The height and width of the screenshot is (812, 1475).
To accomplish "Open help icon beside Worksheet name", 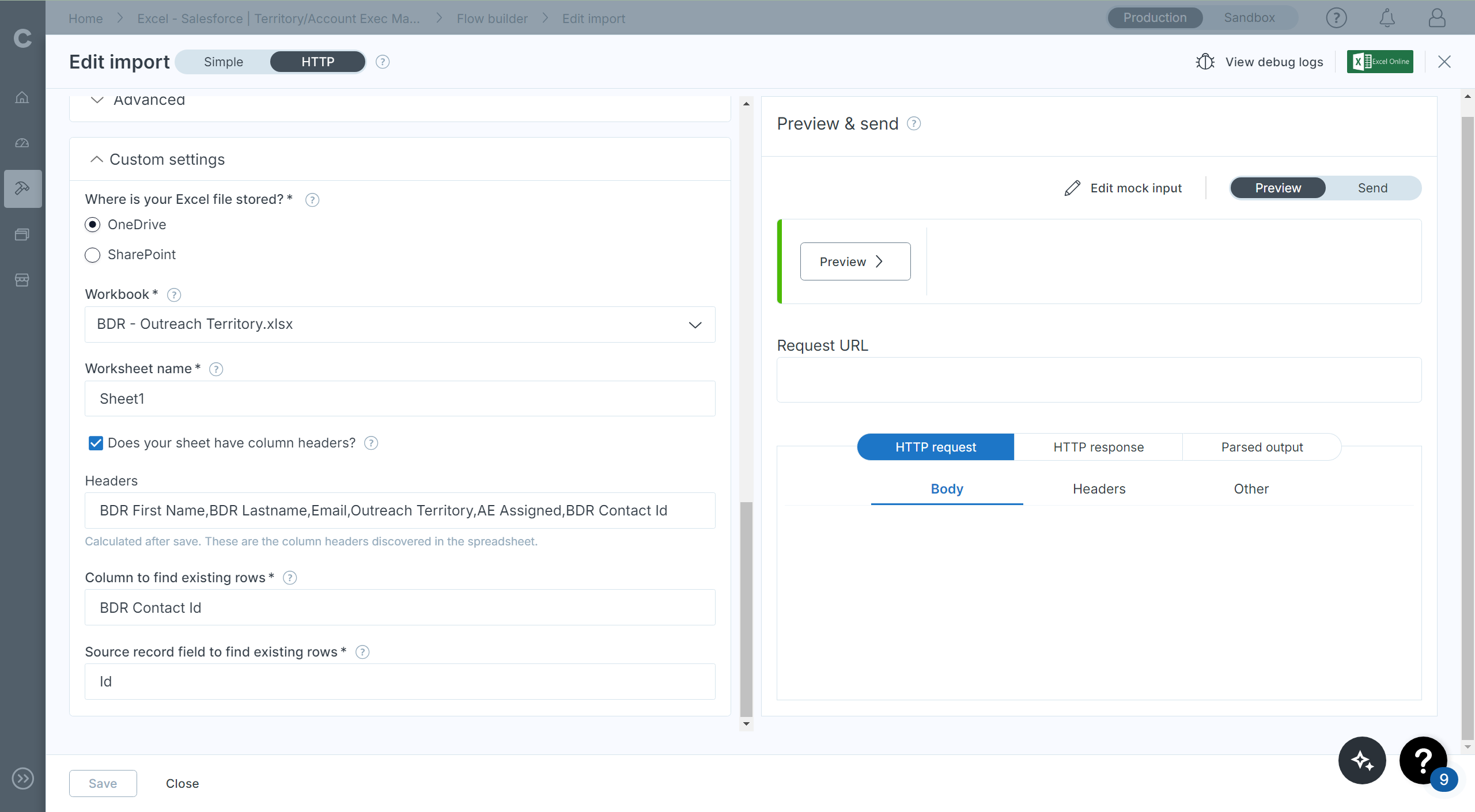I will pos(216,369).
